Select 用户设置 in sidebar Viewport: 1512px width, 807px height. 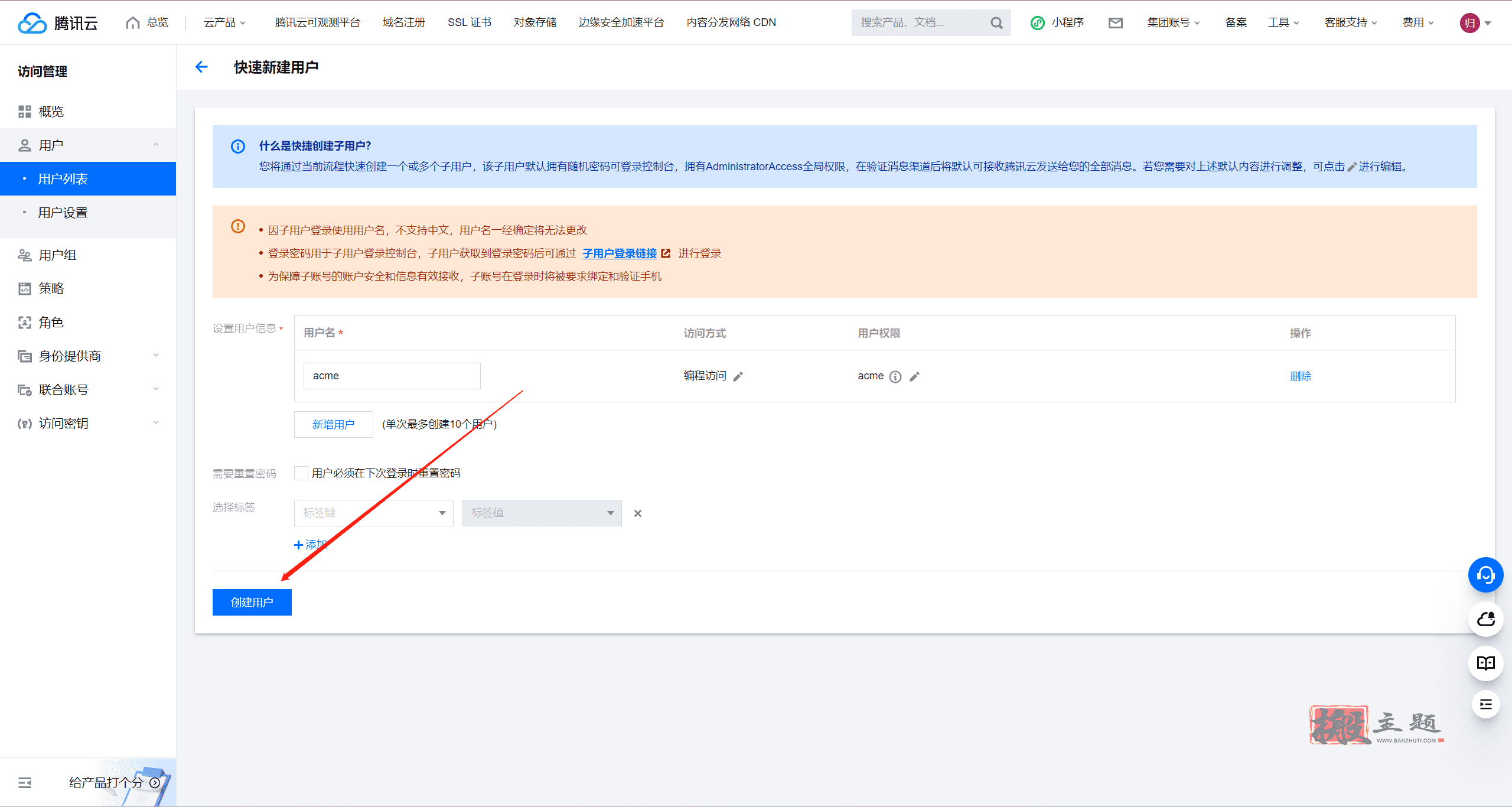pyautogui.click(x=88, y=213)
